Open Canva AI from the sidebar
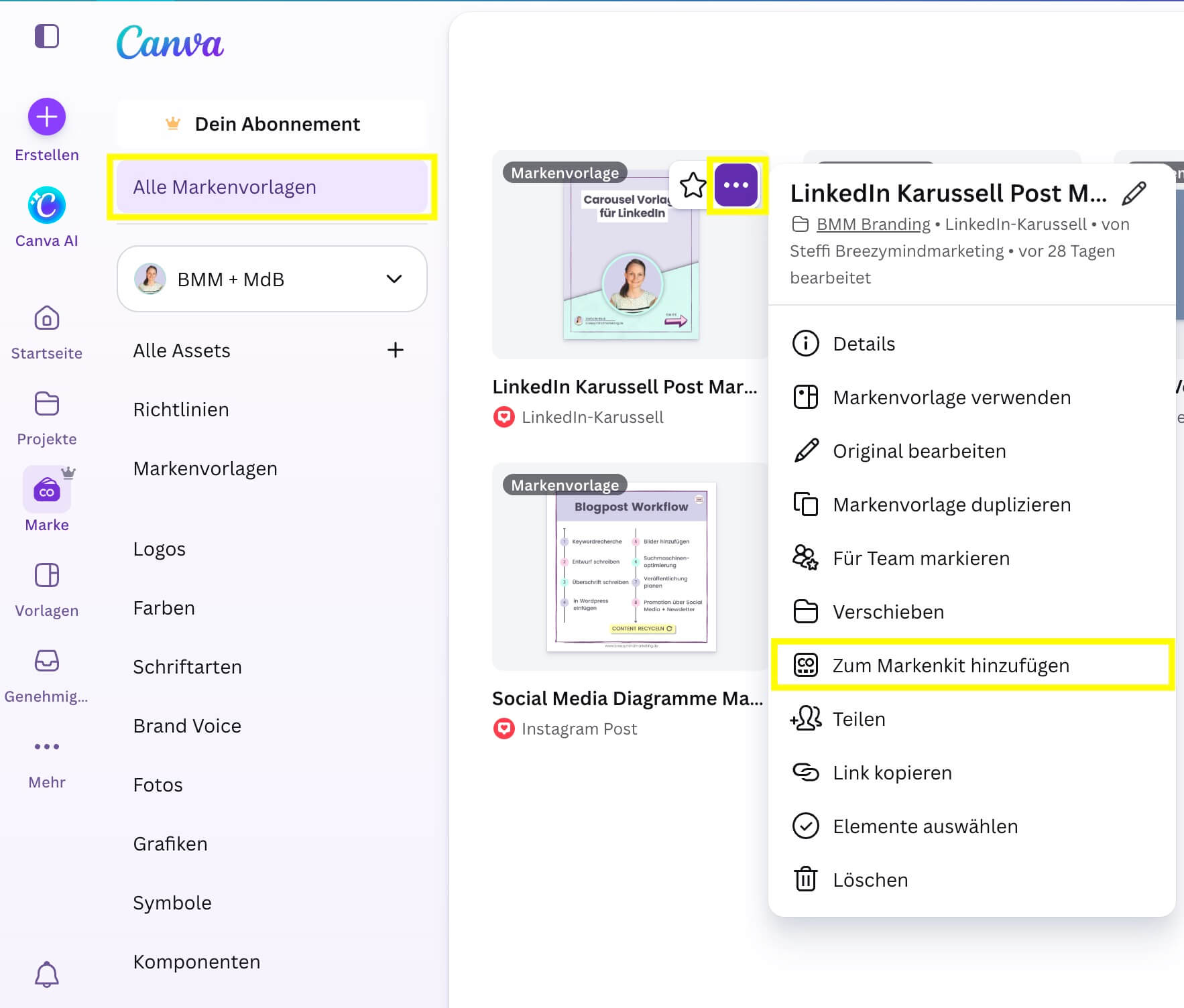Viewport: 1184px width, 1008px height. click(x=46, y=206)
